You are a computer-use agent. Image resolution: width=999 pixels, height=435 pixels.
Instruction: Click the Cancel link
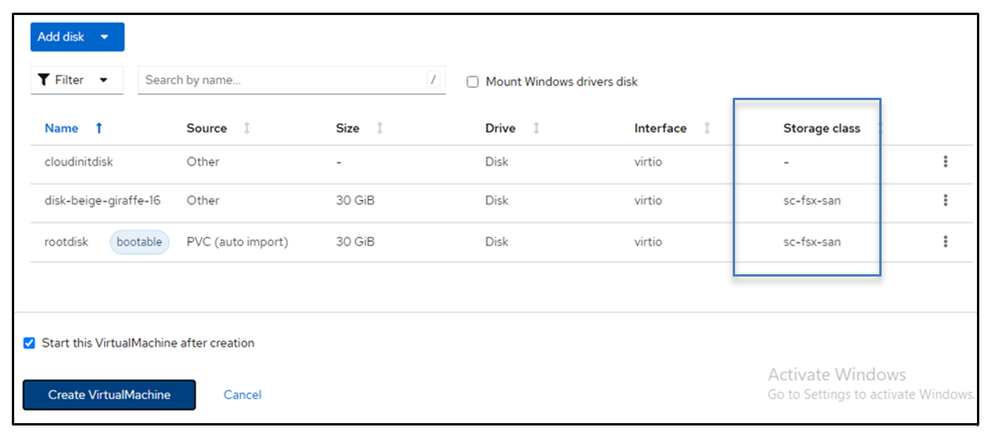click(242, 395)
